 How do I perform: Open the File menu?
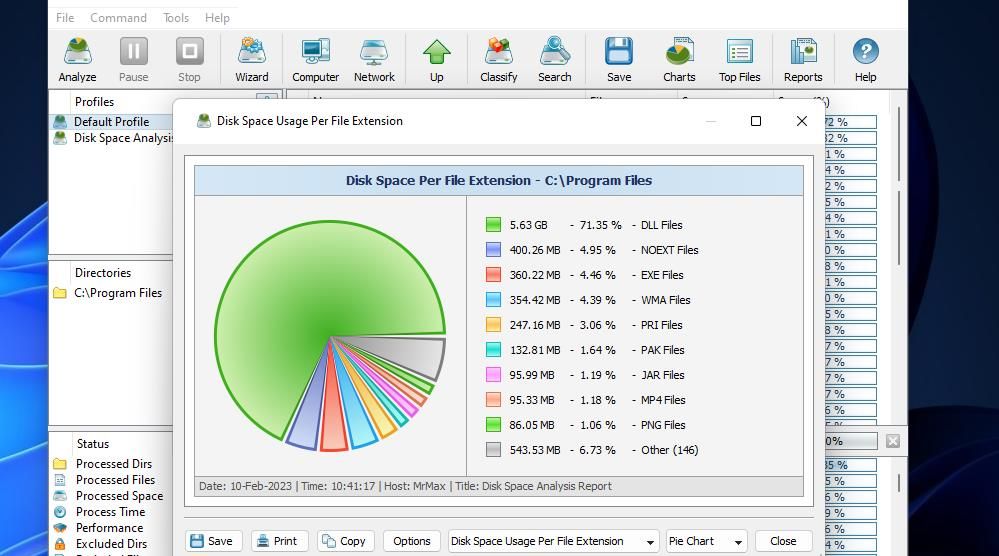coord(65,18)
